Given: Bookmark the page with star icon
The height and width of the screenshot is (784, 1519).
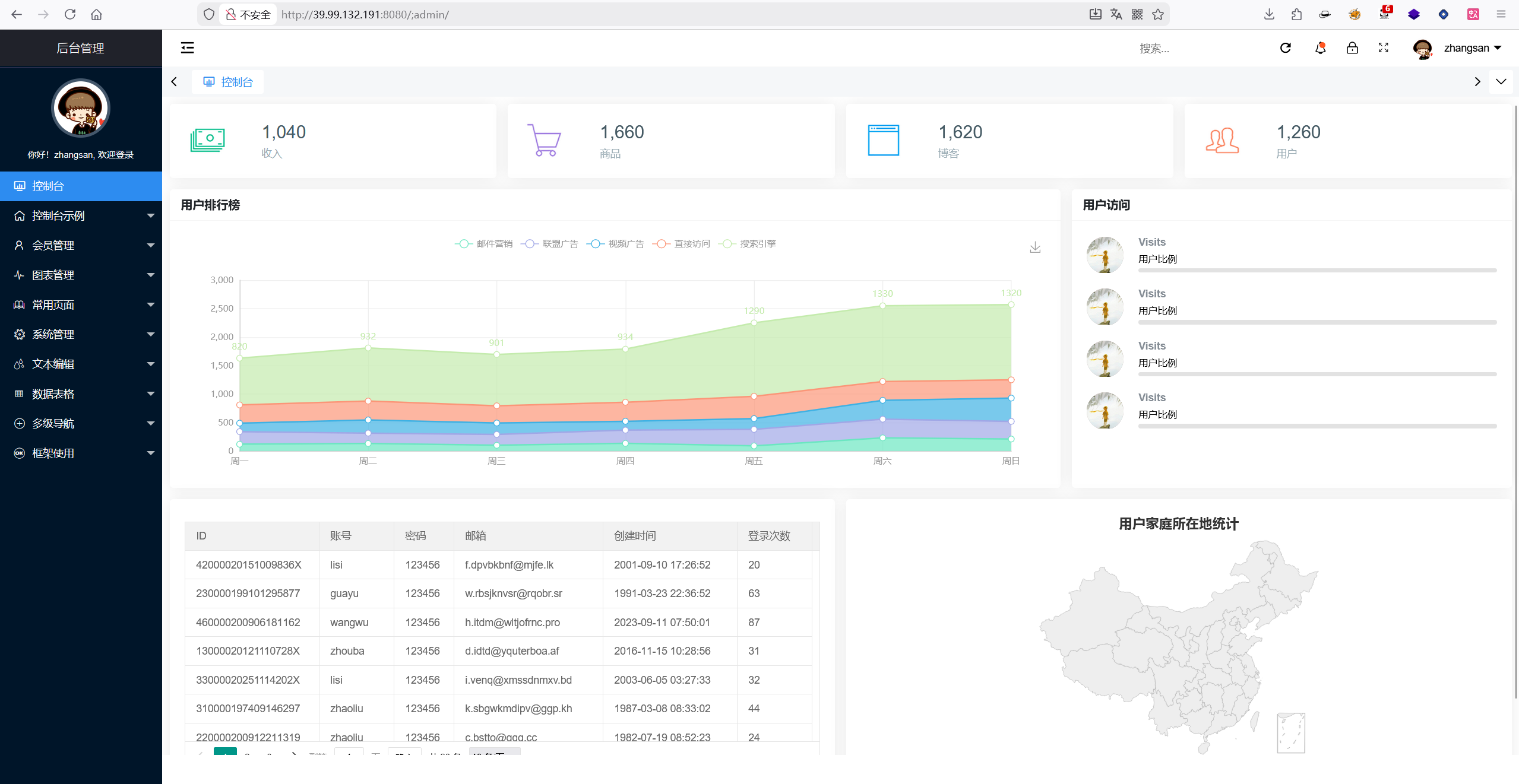Looking at the screenshot, I should [x=1158, y=14].
